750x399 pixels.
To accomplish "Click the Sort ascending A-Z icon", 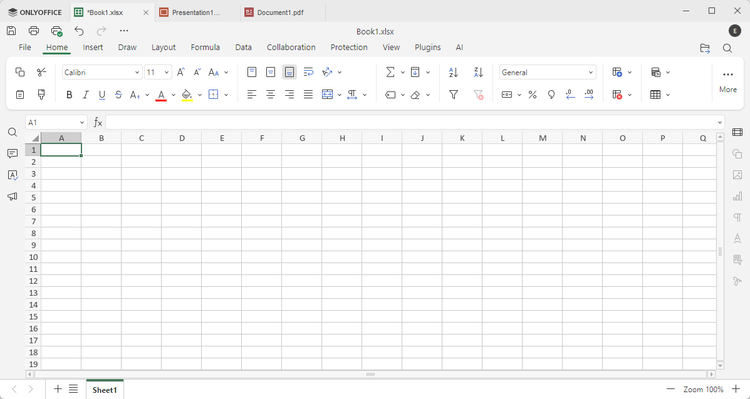I will point(453,72).
